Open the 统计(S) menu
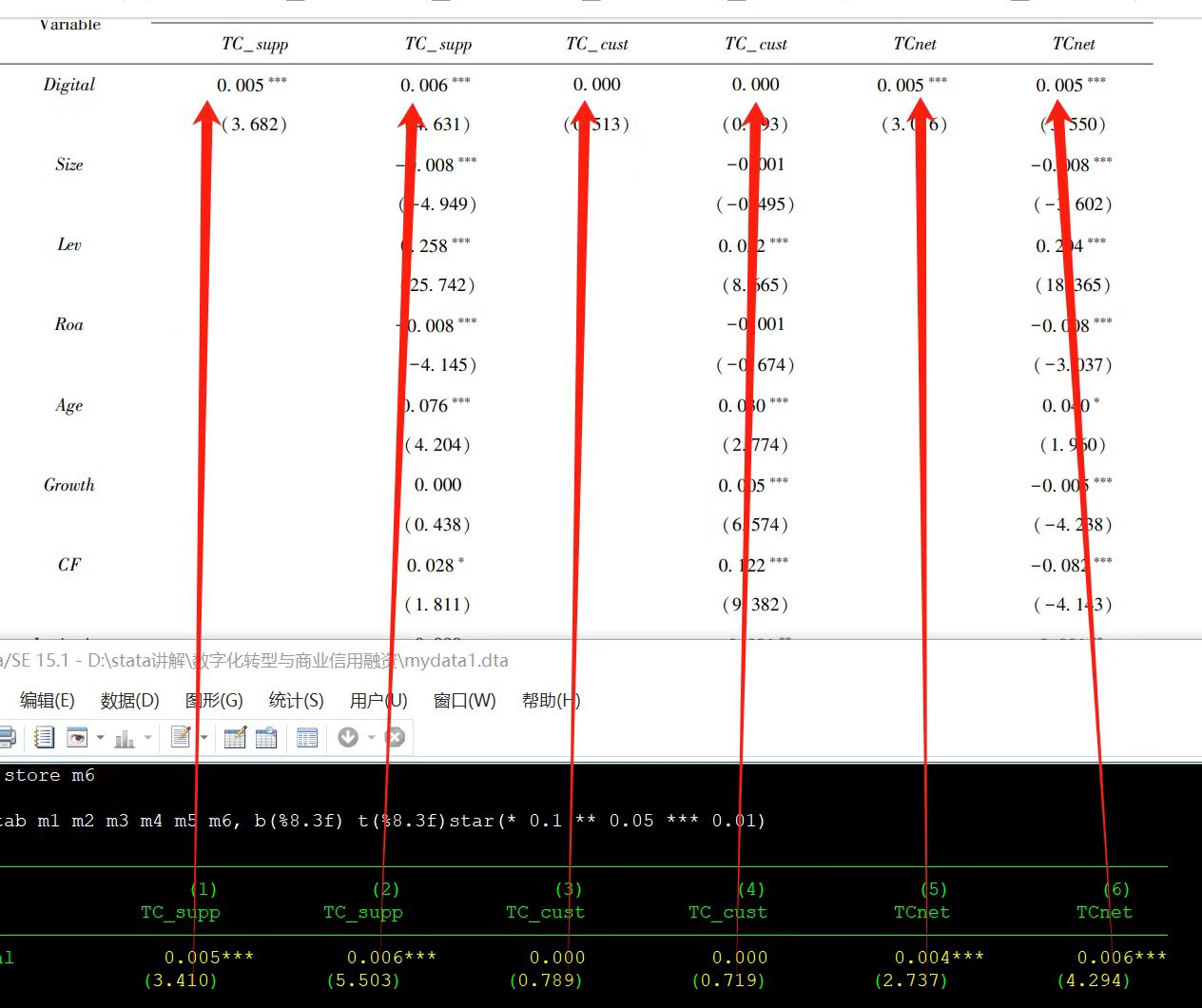This screenshot has height=1008, width=1202. [297, 701]
